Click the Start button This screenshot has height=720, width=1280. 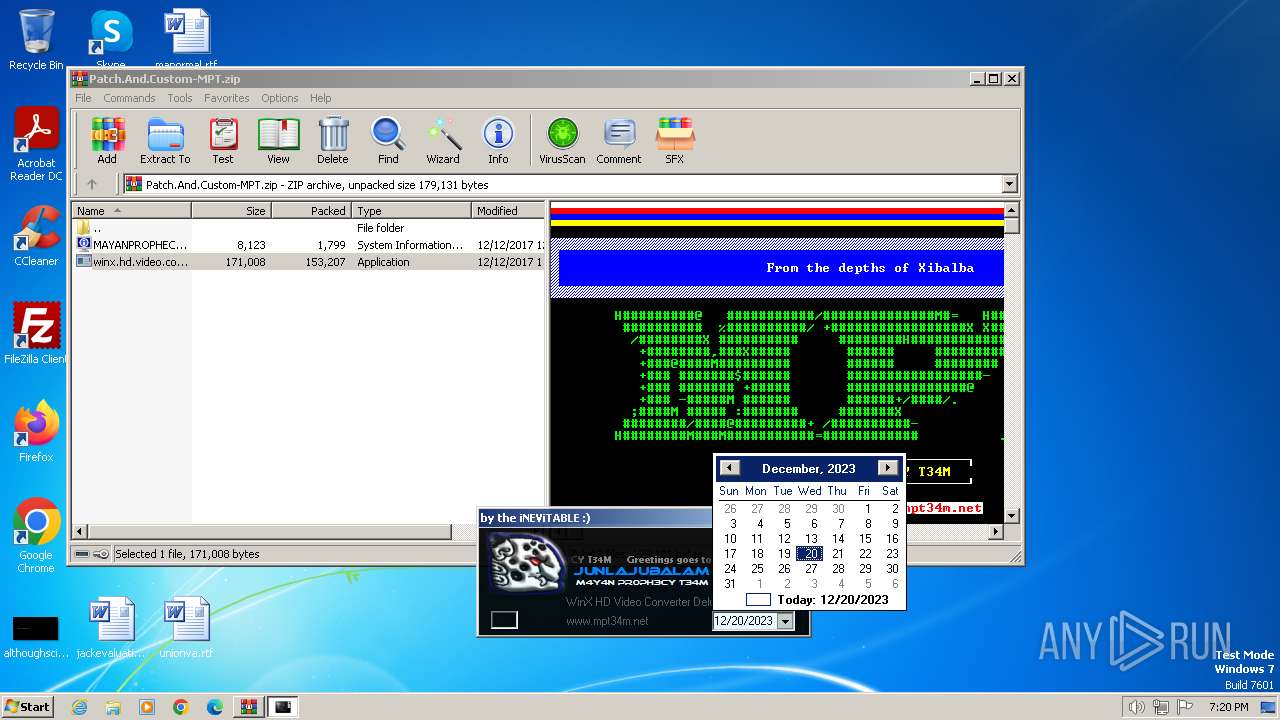pos(27,707)
